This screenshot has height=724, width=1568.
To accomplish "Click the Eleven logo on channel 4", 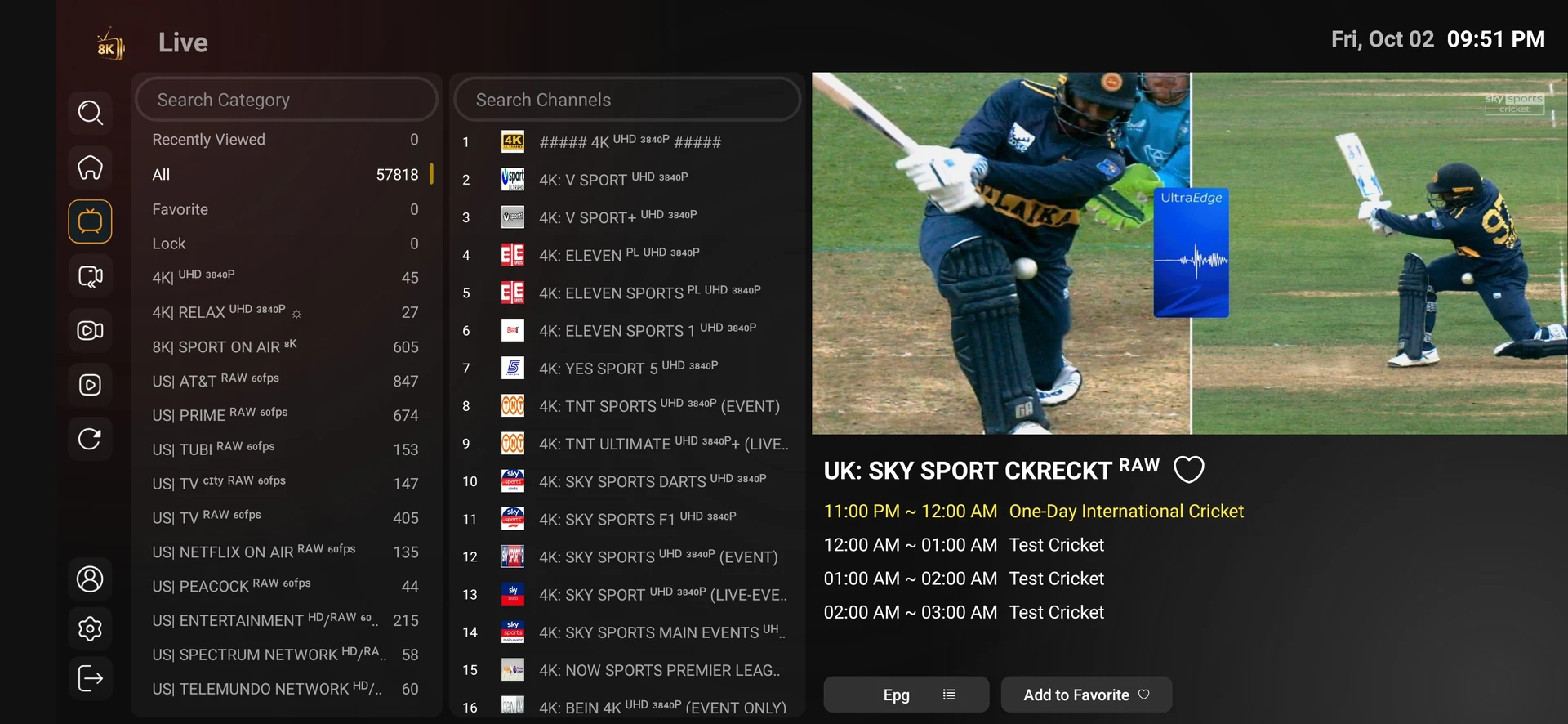I will point(513,255).
